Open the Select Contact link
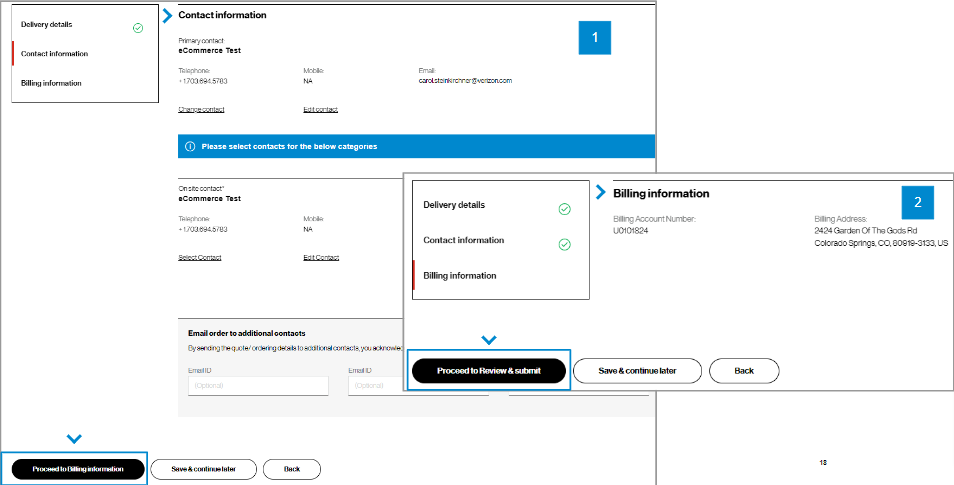954x485 pixels. [200, 257]
